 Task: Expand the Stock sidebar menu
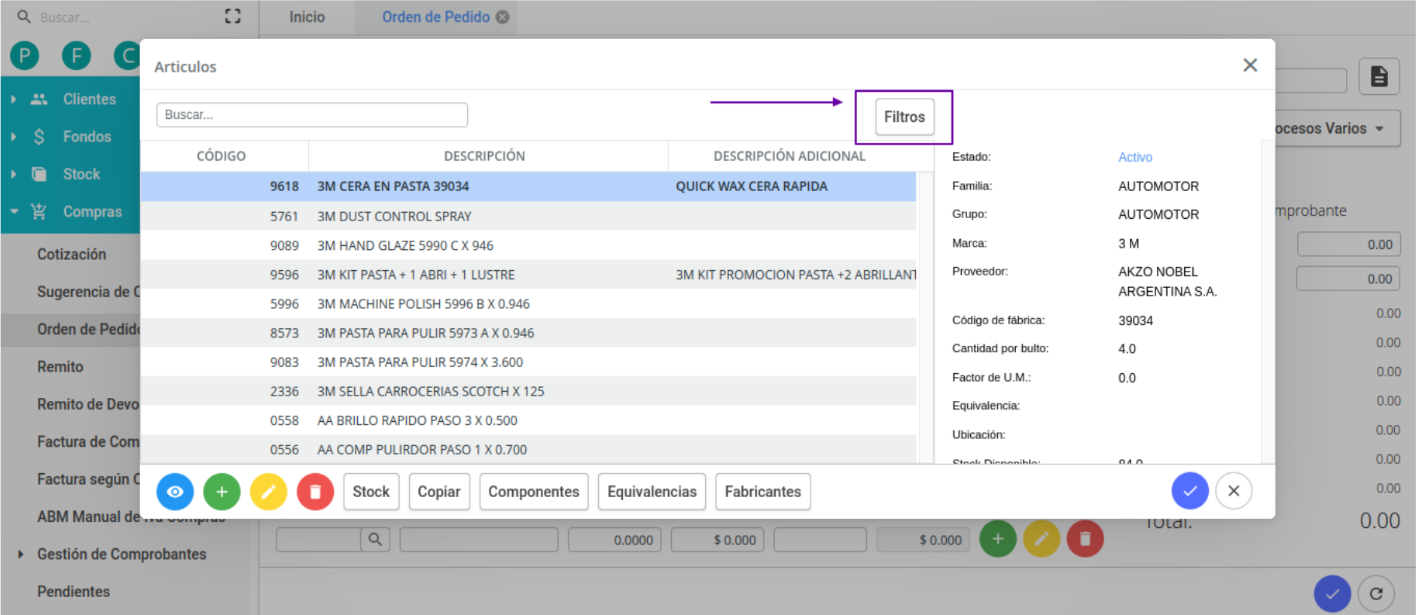tap(81, 174)
